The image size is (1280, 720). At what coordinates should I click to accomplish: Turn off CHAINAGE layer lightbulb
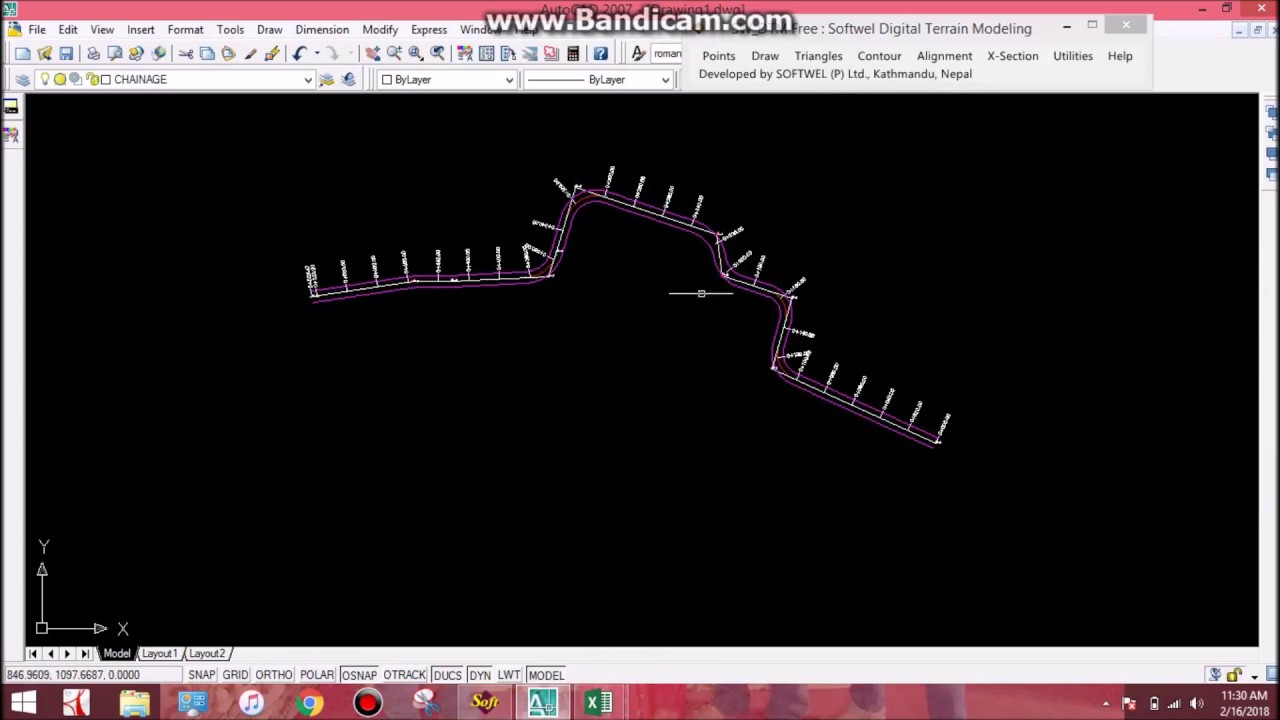(x=45, y=79)
